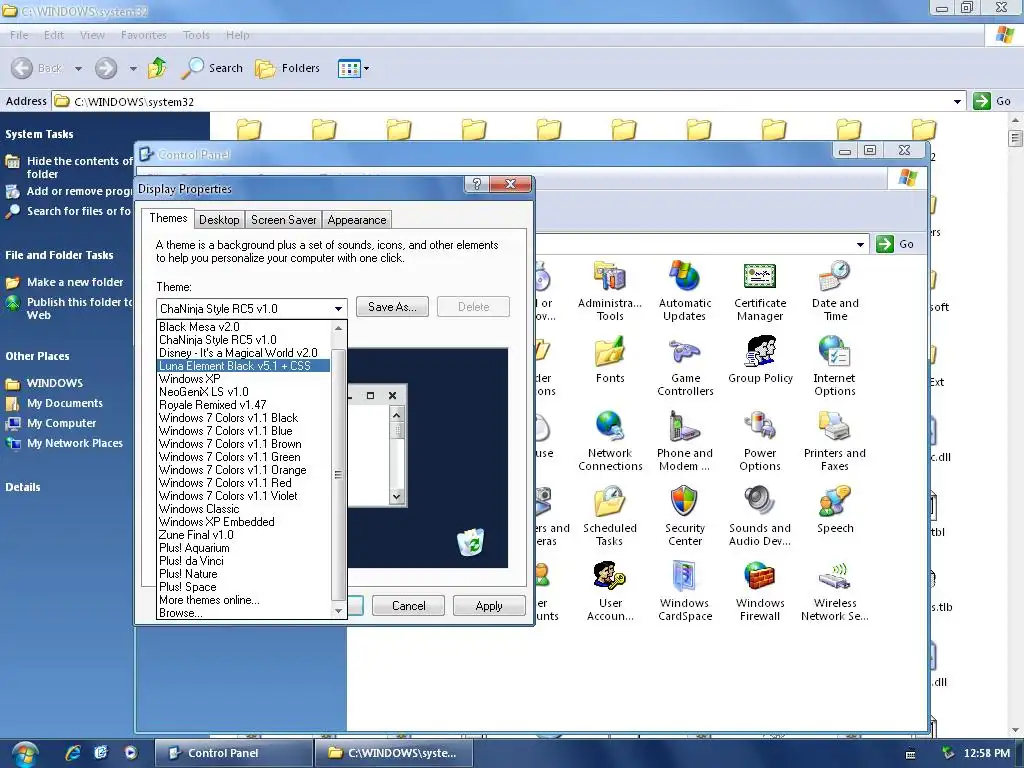This screenshot has width=1024, height=768.
Task: Click Search in Explorer toolbar
Action: pos(212,68)
